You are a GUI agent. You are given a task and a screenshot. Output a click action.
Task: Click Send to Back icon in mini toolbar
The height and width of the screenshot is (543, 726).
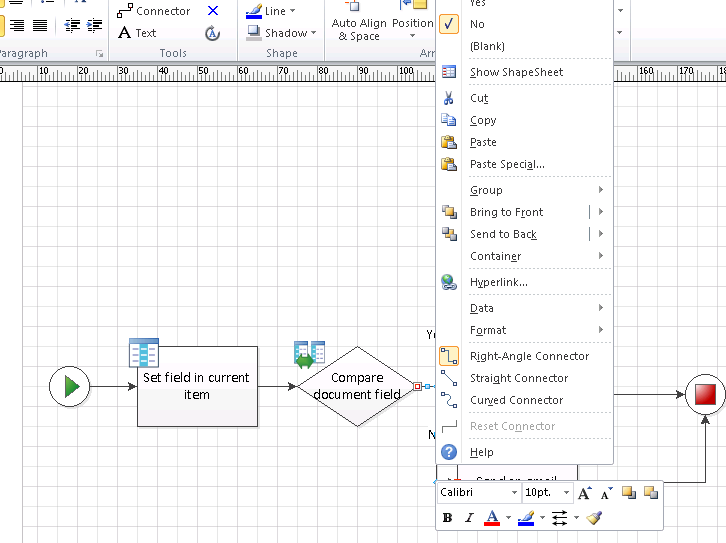[x=651, y=493]
